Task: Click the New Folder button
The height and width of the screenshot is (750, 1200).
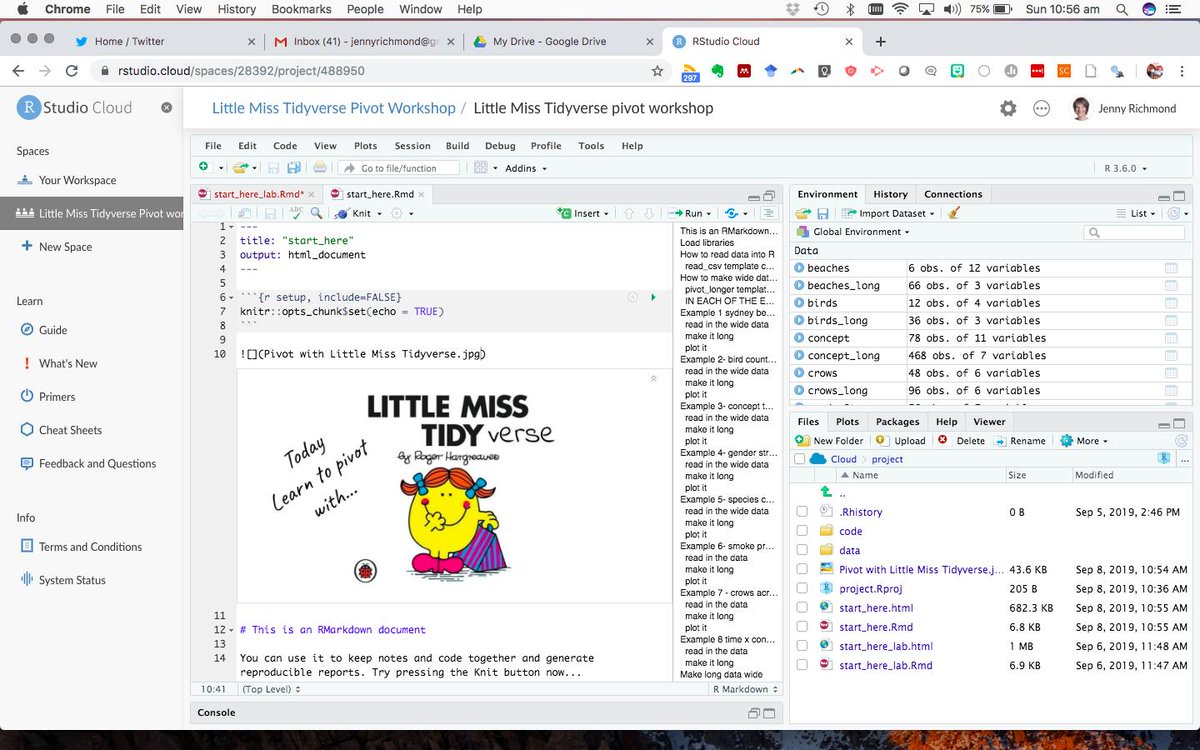Action: tap(830, 440)
